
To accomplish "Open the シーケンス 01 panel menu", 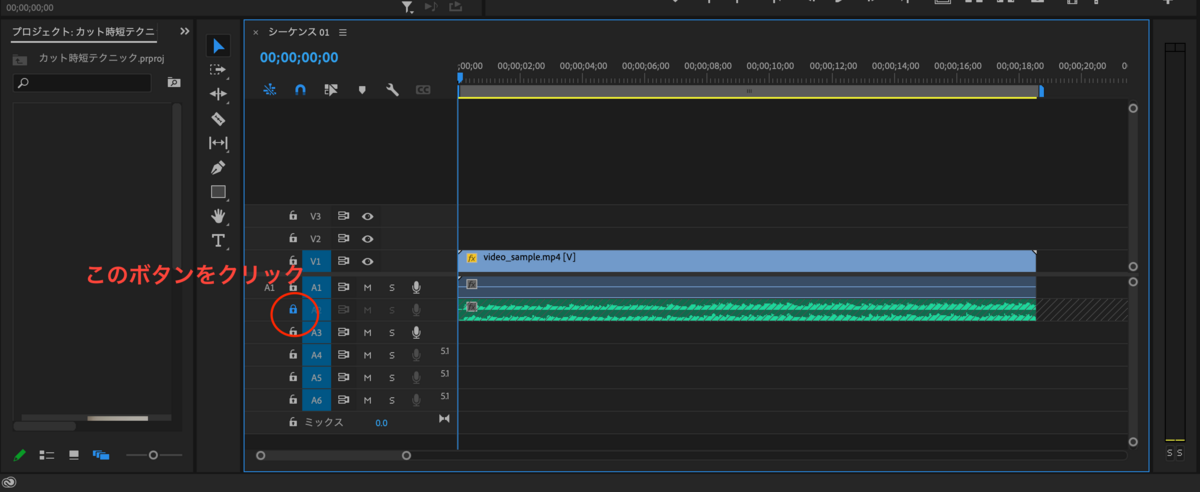I will click(x=343, y=33).
